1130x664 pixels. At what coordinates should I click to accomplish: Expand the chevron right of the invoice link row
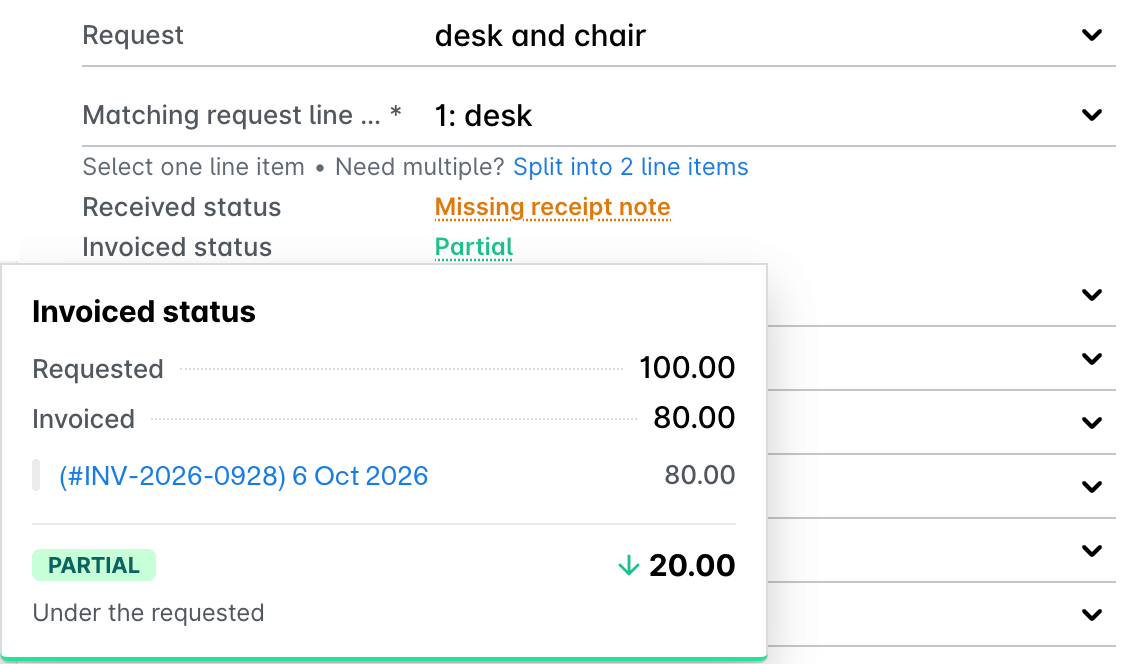coord(1092,487)
